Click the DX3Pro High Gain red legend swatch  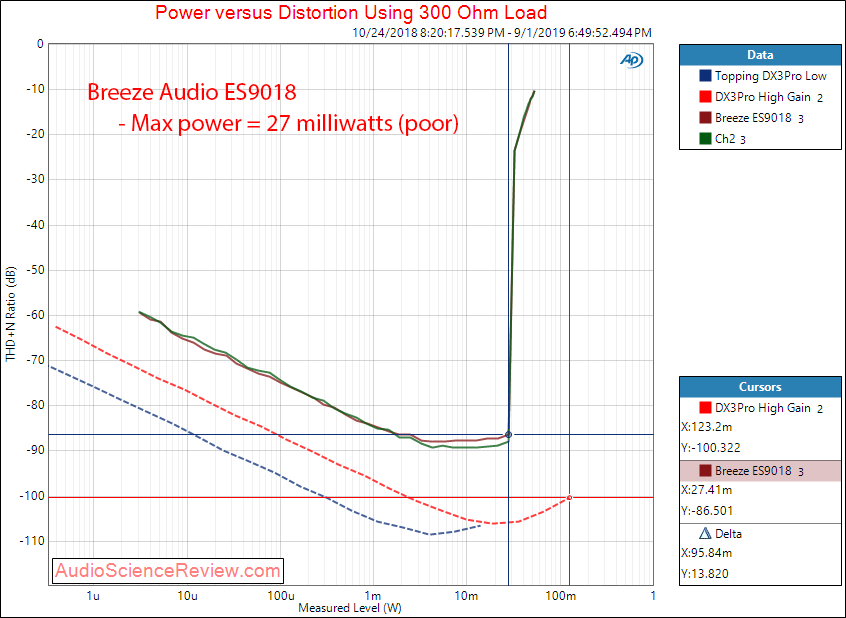coord(705,97)
